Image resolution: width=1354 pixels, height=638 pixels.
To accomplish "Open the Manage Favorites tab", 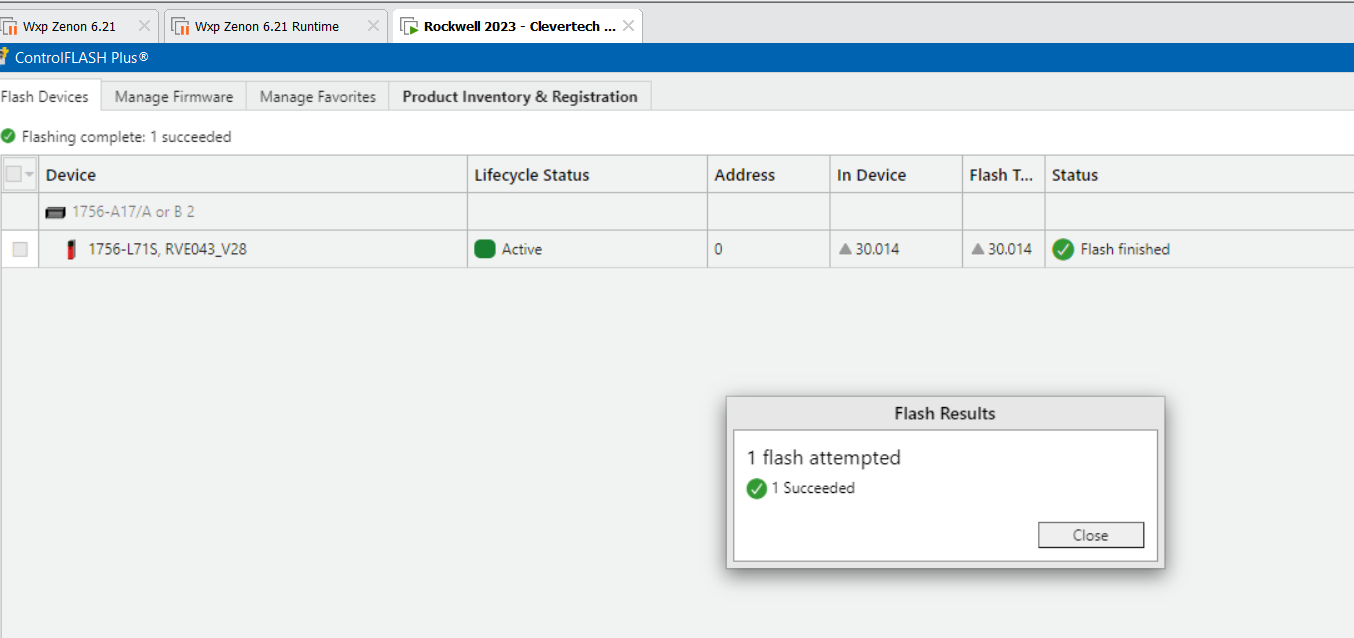I will 318,97.
